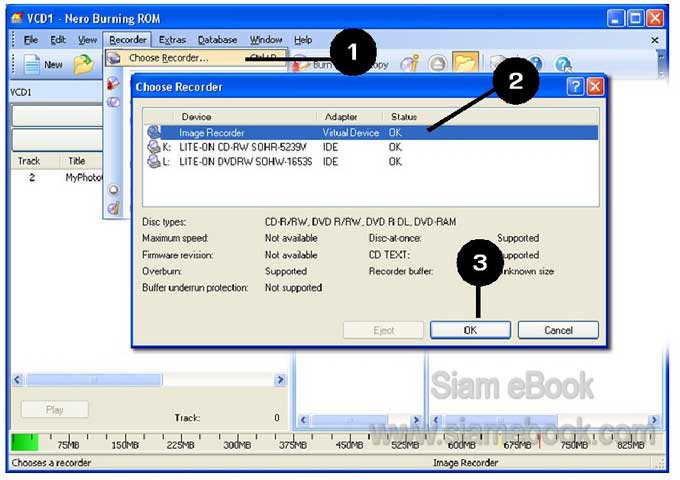This screenshot has height=480, width=680.
Task: Click the help question mark toolbar icon
Action: 563,64
